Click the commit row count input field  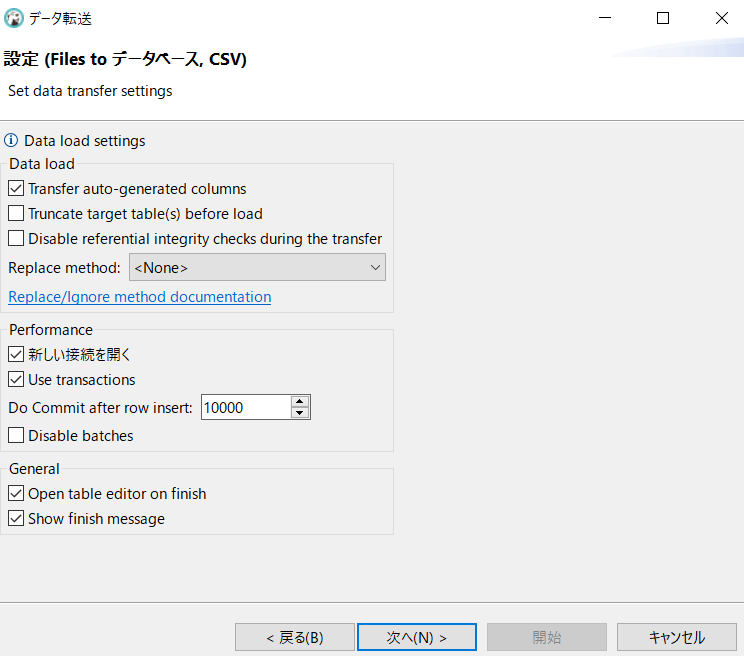(246, 407)
